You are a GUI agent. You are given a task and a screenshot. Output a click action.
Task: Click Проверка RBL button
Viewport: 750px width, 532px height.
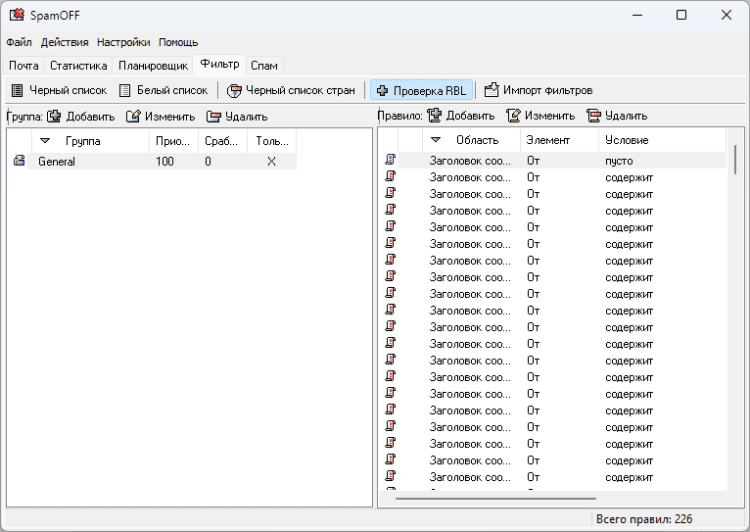coord(421,90)
